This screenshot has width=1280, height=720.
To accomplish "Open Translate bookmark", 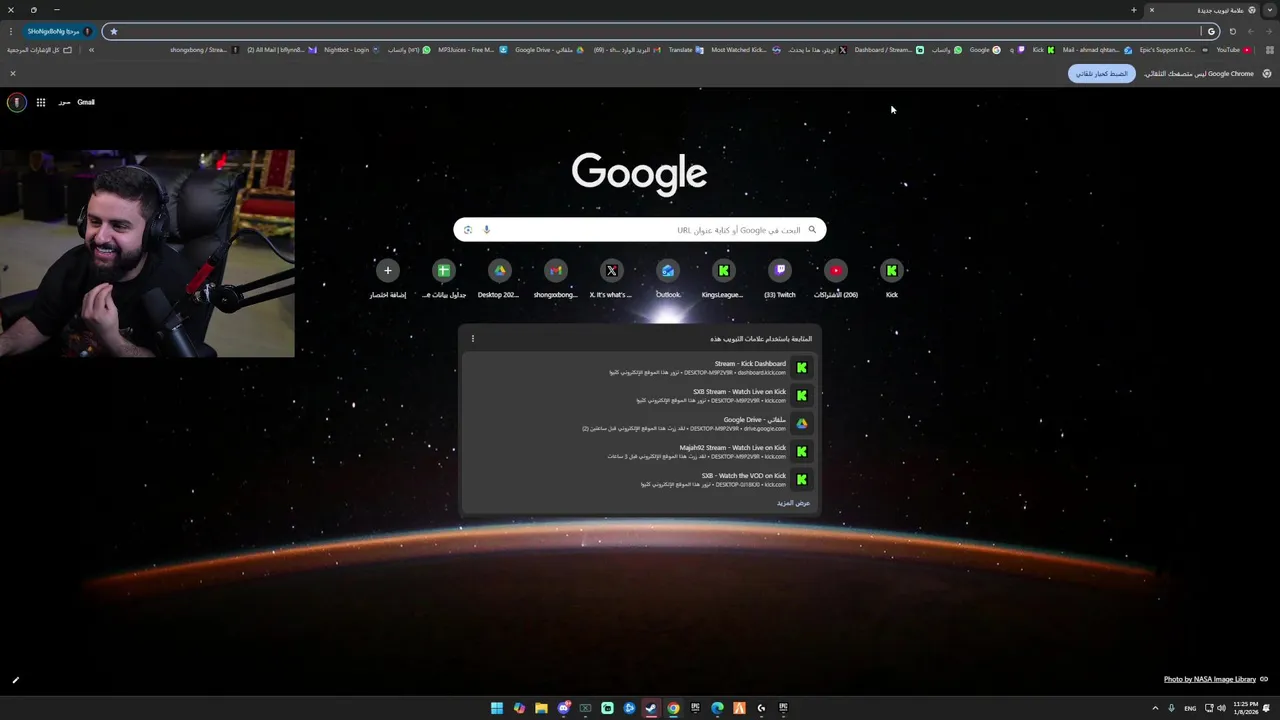I will (685, 50).
